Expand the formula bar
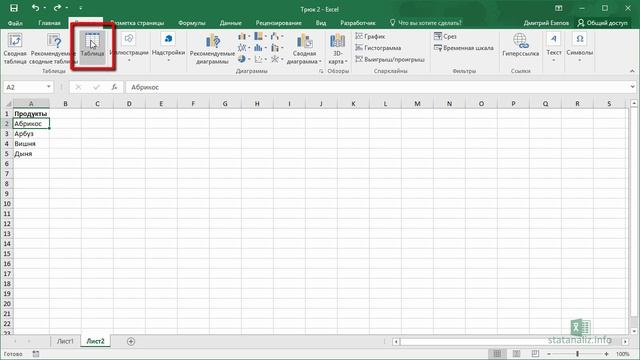Screen dimensions: 640x360 [x=632, y=87]
